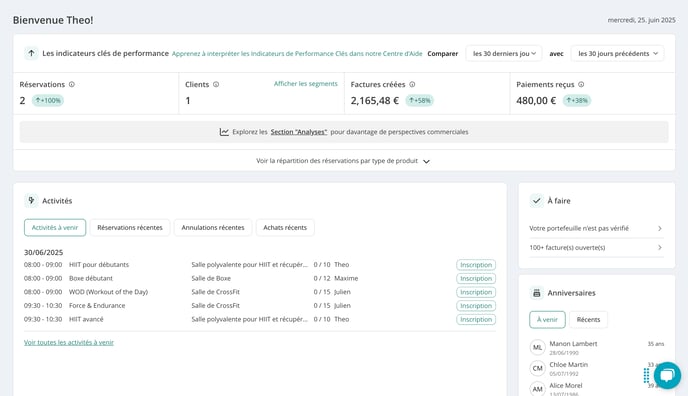
Task: Collapse the performance indicators arrow icon
Action: (31, 54)
